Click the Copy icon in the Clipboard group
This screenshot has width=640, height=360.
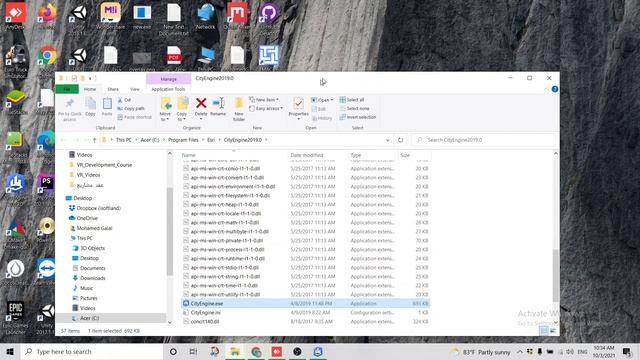pos(91,104)
